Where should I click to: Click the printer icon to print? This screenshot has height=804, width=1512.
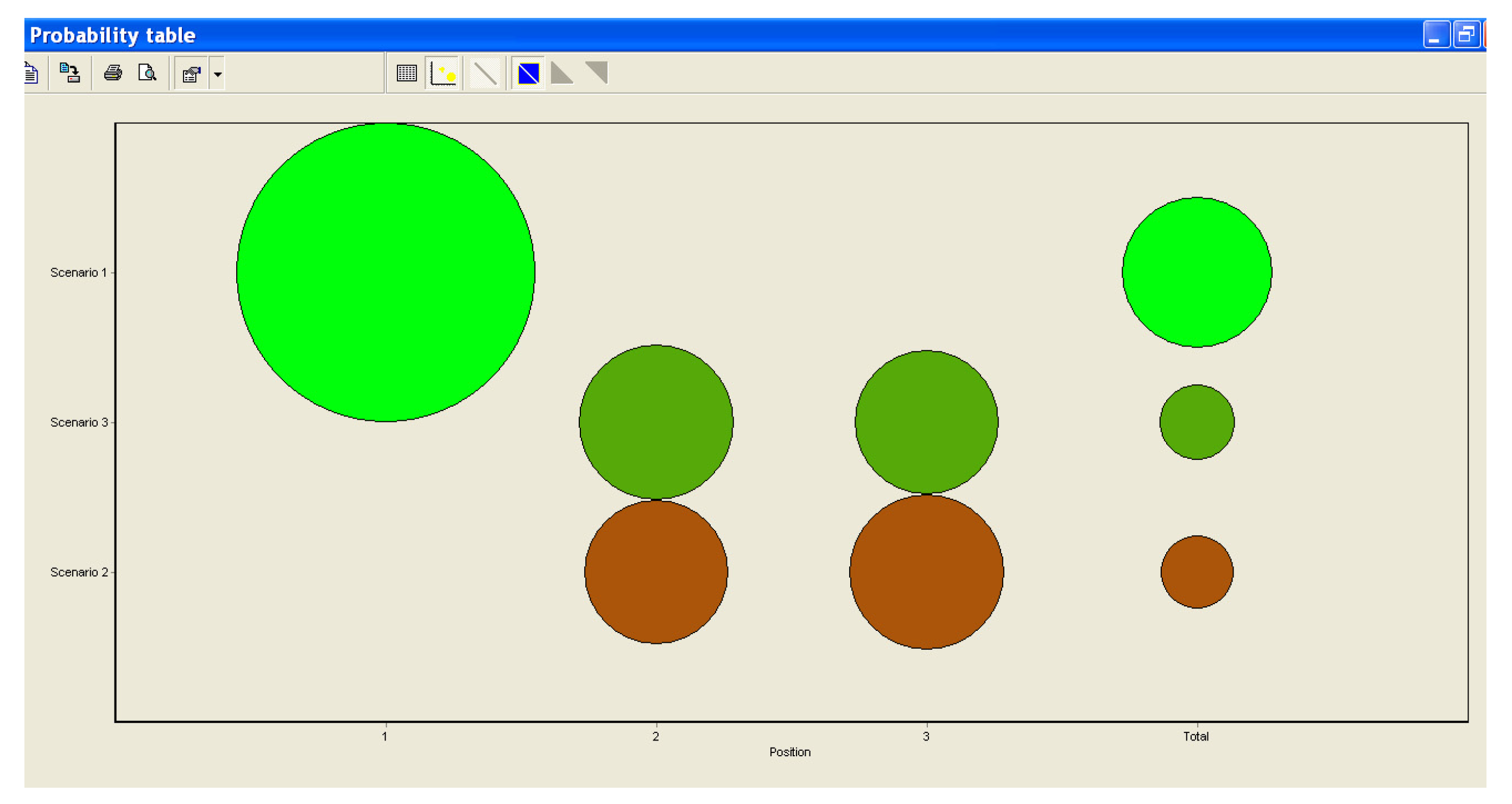(113, 73)
